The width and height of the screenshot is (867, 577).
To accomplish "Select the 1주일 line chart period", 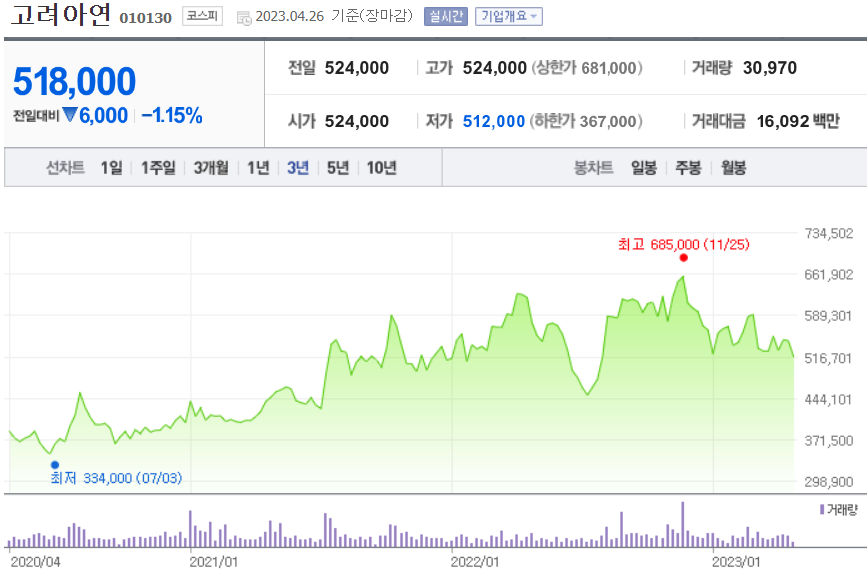I will coord(158,167).
